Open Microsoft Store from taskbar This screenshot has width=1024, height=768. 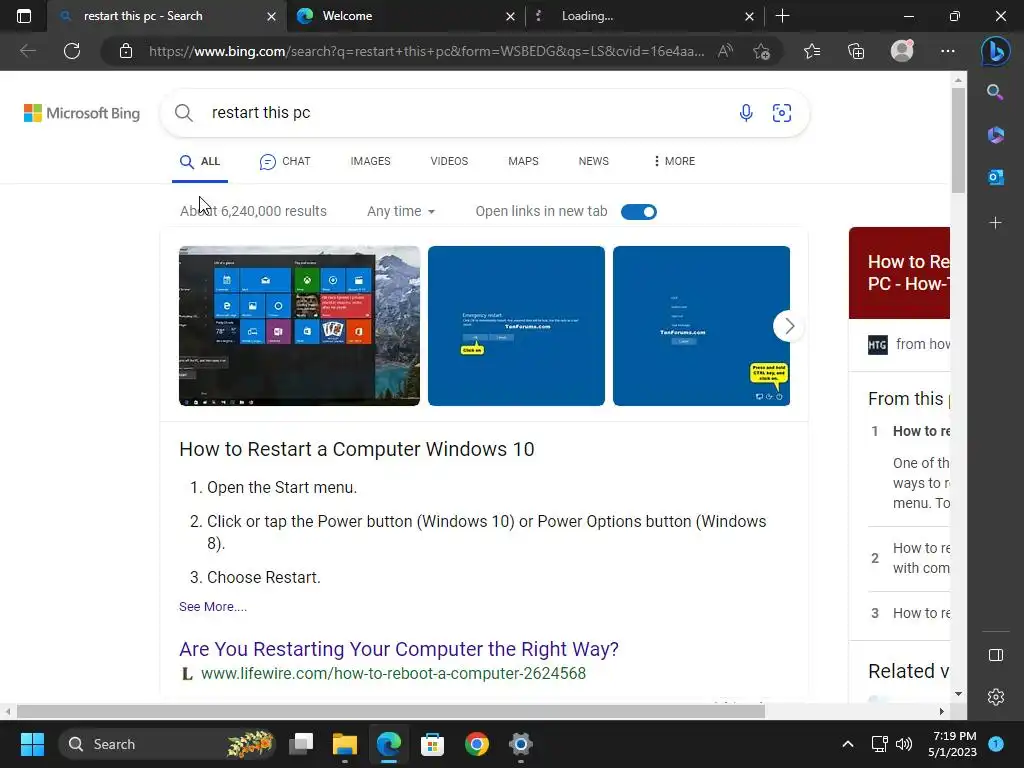tap(432, 744)
